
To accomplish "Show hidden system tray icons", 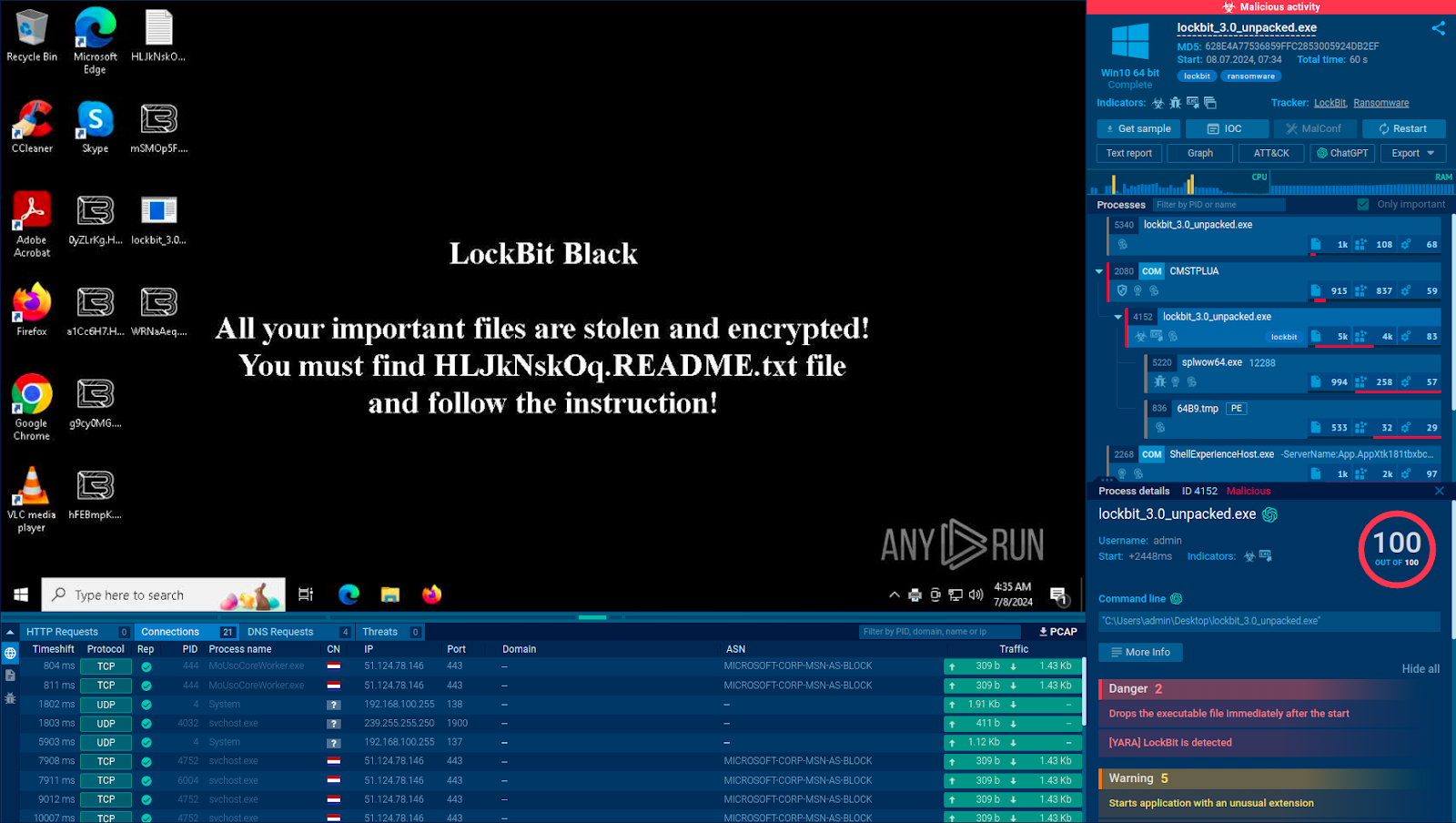I will [894, 594].
